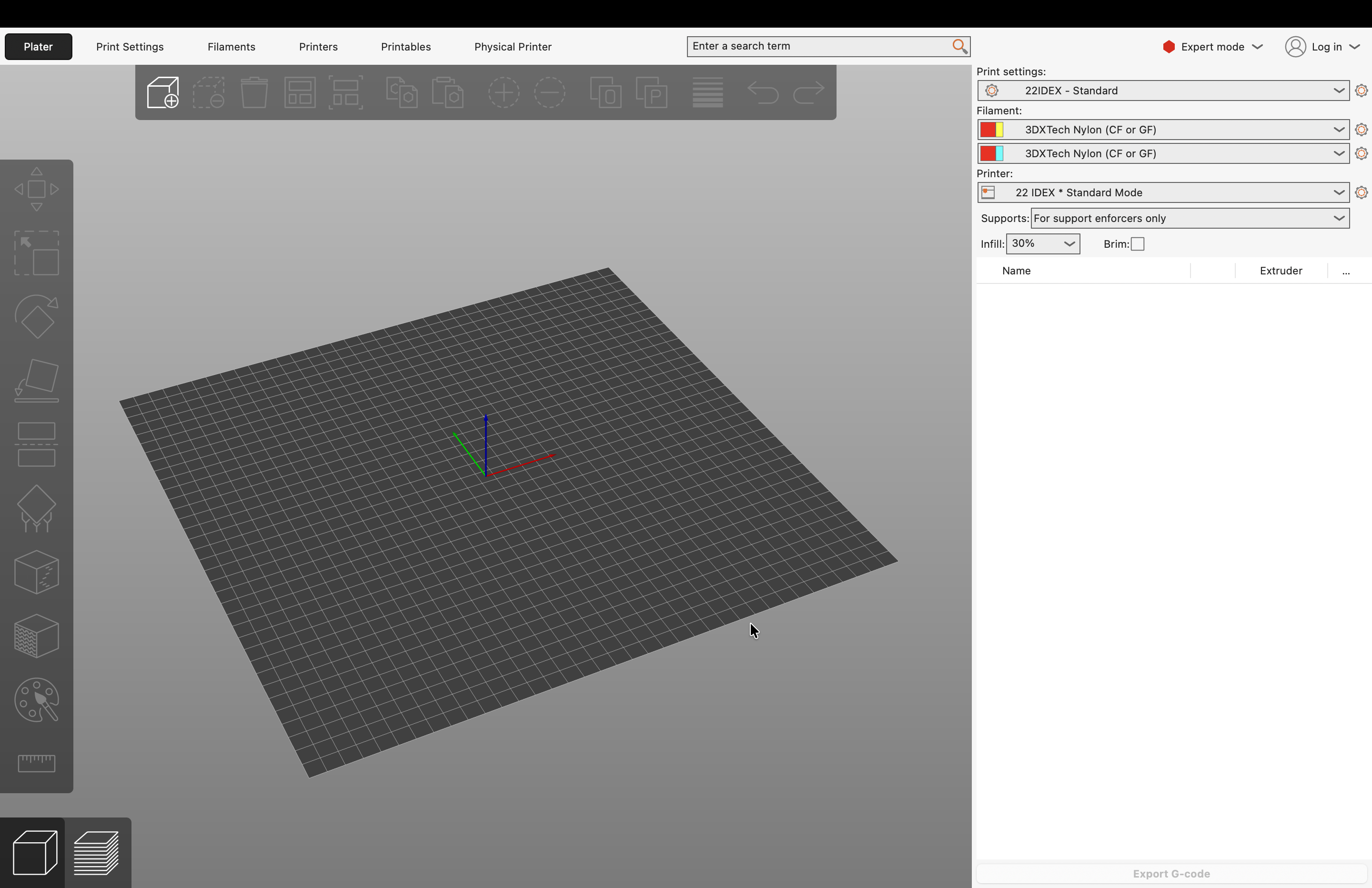Click the second filament cyan color swatch
The height and width of the screenshot is (888, 1372).
point(999,153)
